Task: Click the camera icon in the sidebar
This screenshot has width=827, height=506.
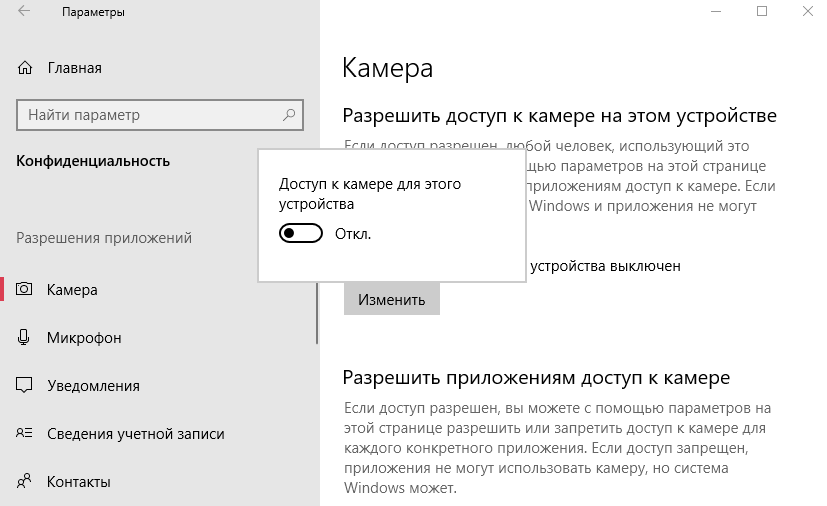Action: (x=25, y=290)
